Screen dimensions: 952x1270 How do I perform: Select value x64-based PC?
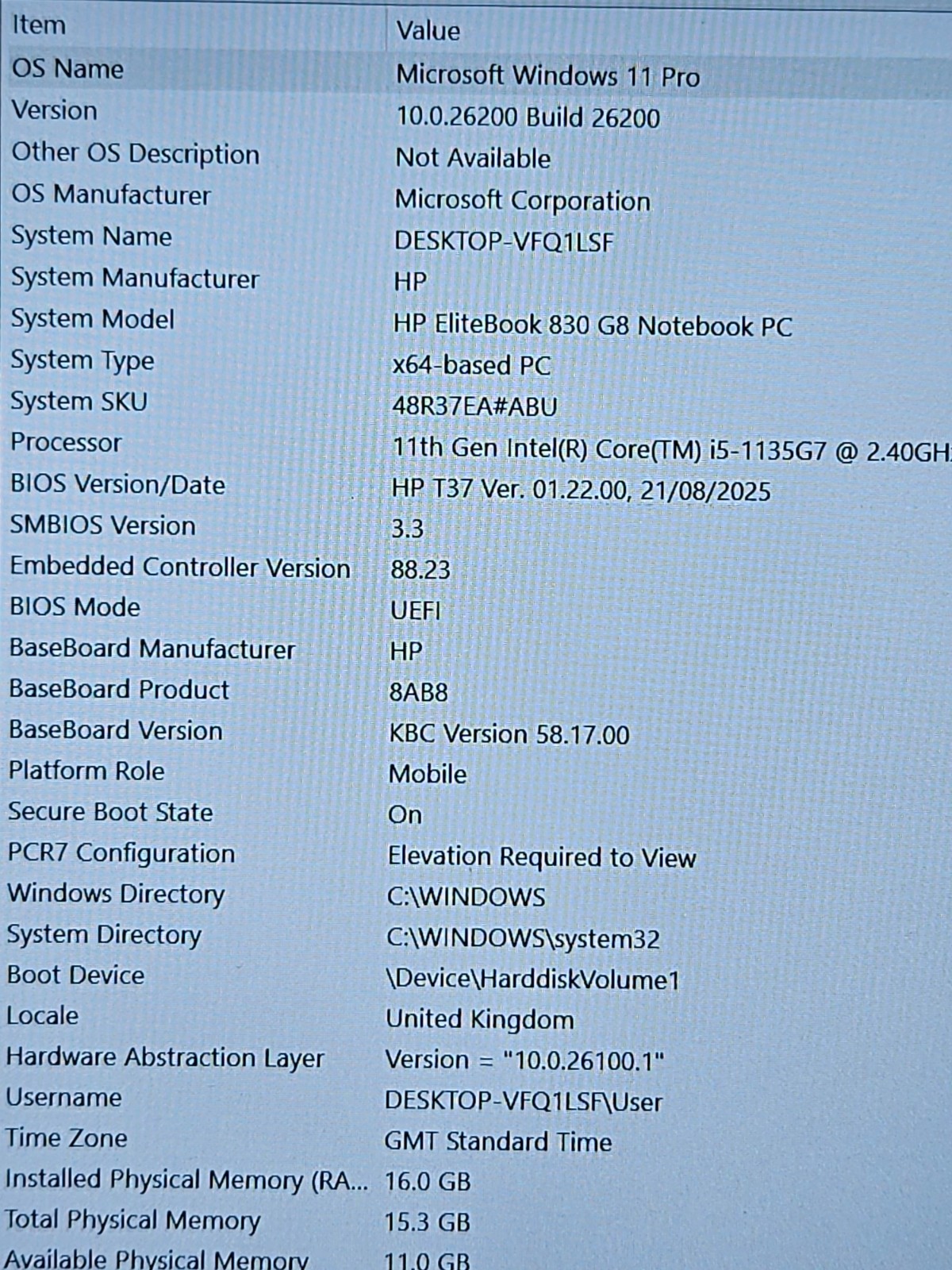point(471,365)
